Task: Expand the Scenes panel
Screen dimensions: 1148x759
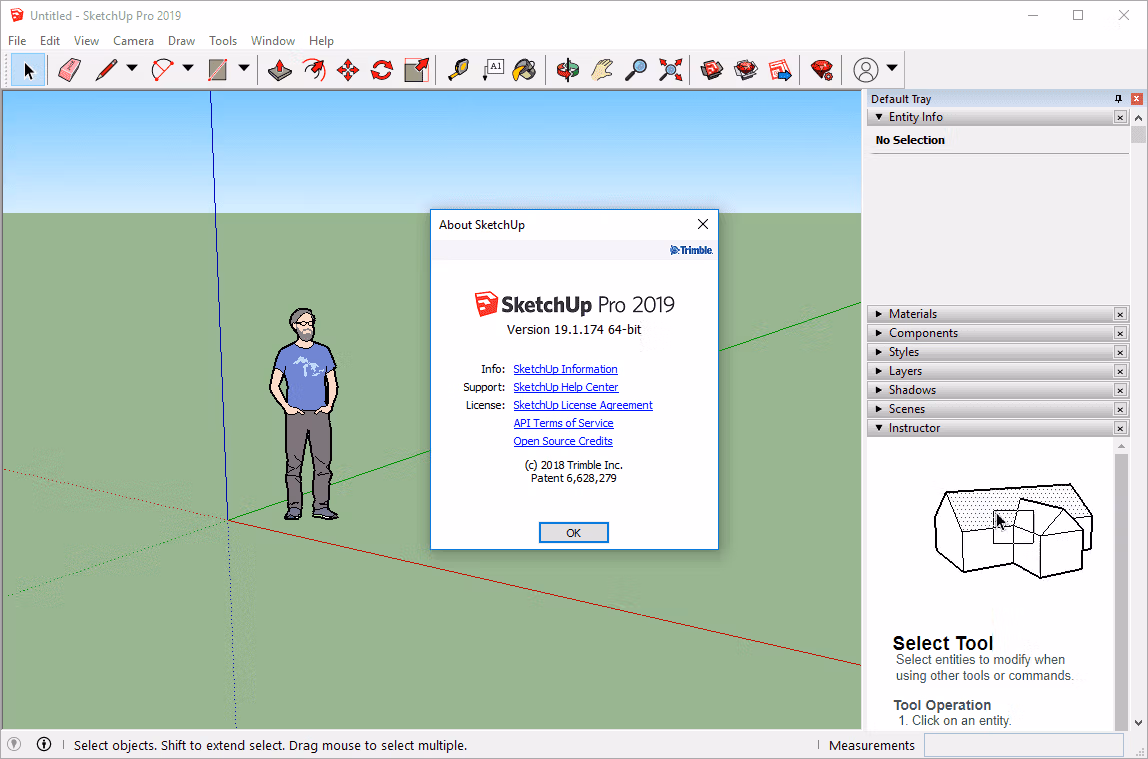Action: tap(879, 409)
